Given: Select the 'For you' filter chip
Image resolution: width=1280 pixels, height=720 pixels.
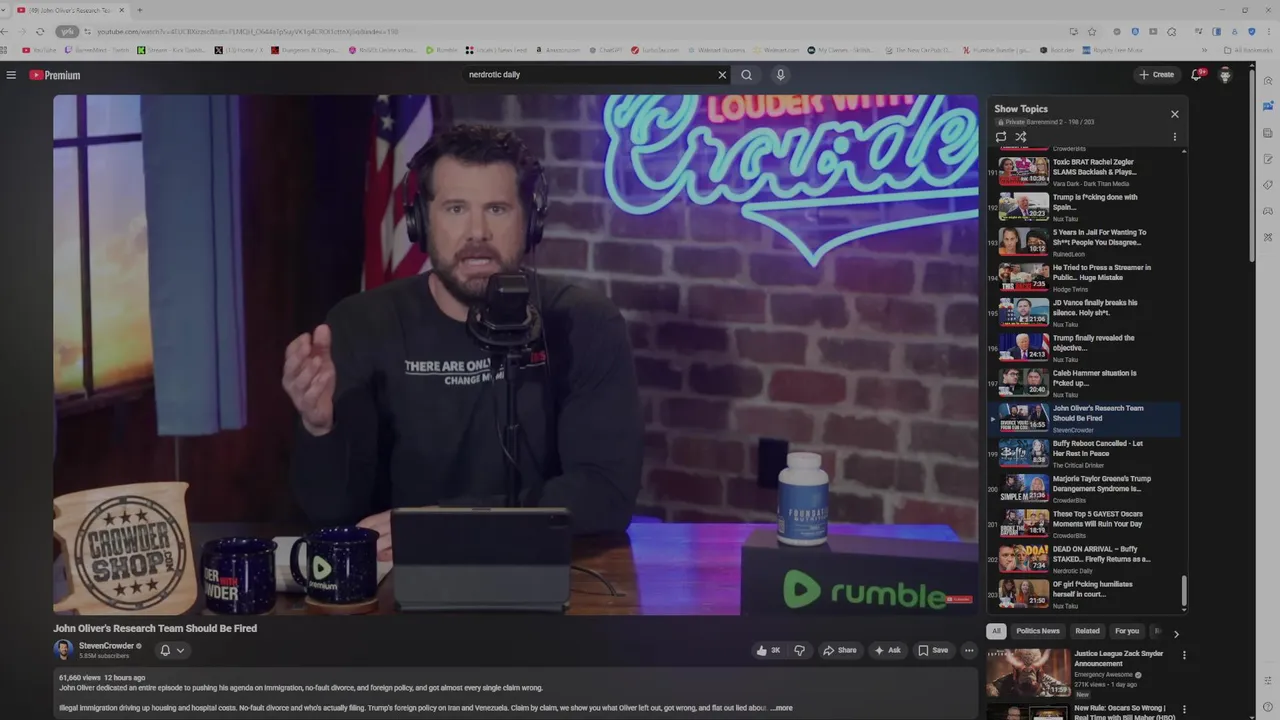Looking at the screenshot, I should (x=1127, y=631).
